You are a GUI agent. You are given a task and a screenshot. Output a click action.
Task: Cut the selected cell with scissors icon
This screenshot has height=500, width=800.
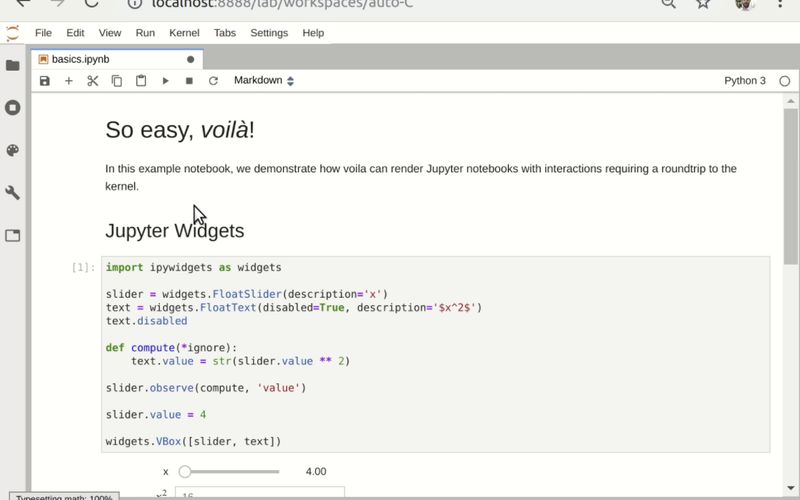[x=93, y=81]
